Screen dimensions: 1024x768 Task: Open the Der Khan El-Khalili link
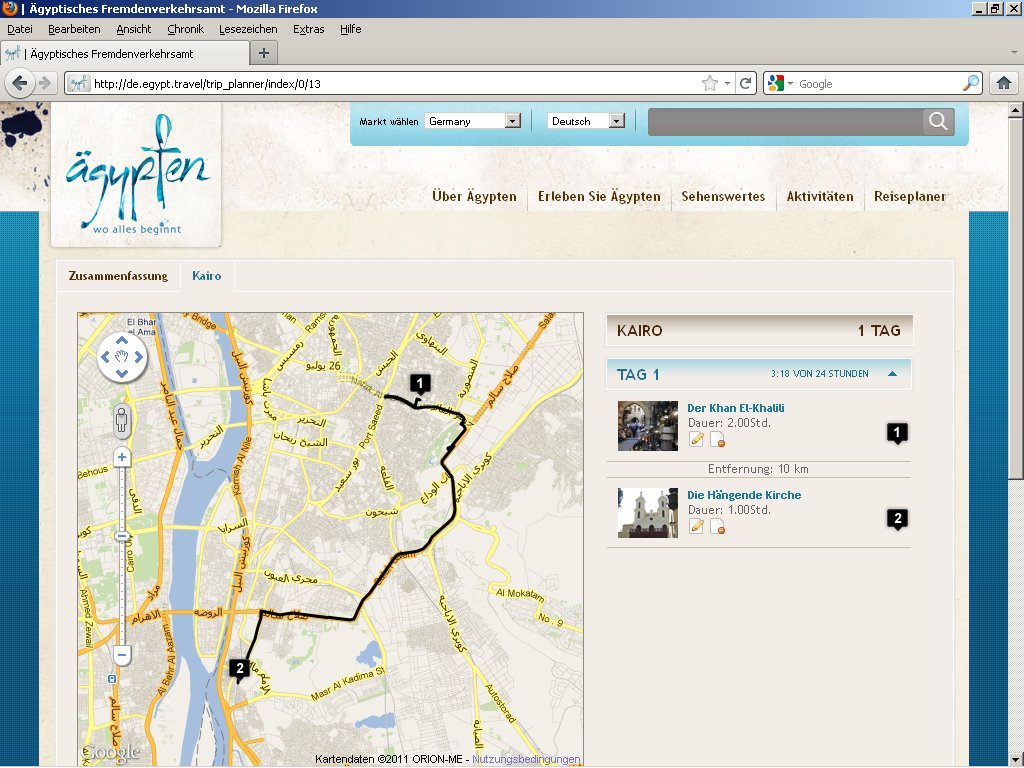point(735,408)
